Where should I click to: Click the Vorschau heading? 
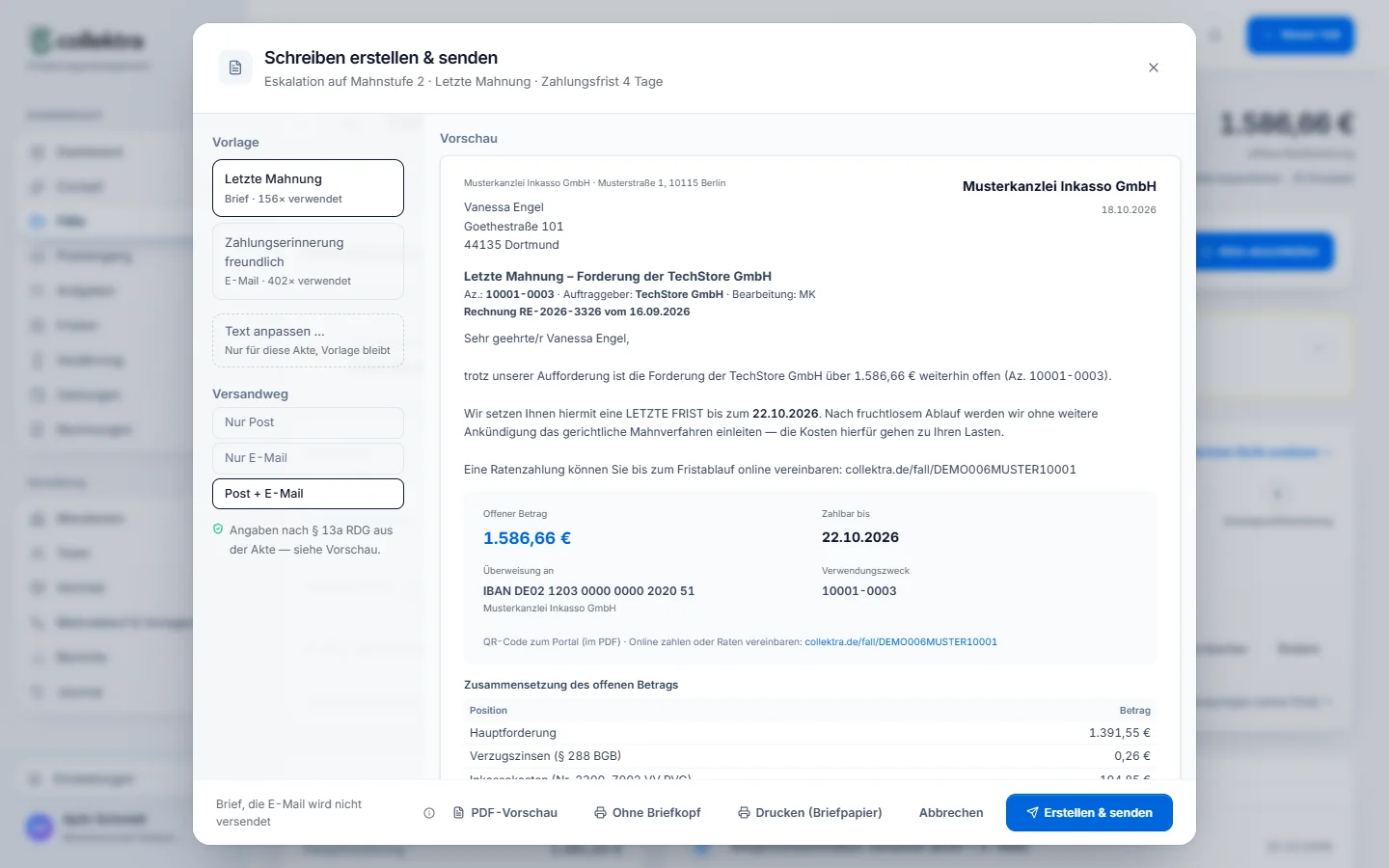[x=469, y=139]
